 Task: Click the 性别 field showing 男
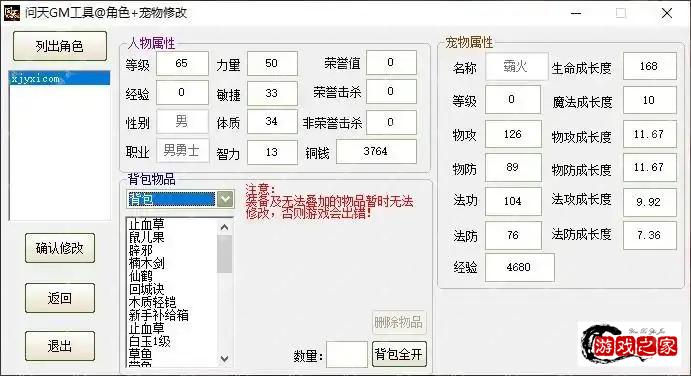click(182, 122)
